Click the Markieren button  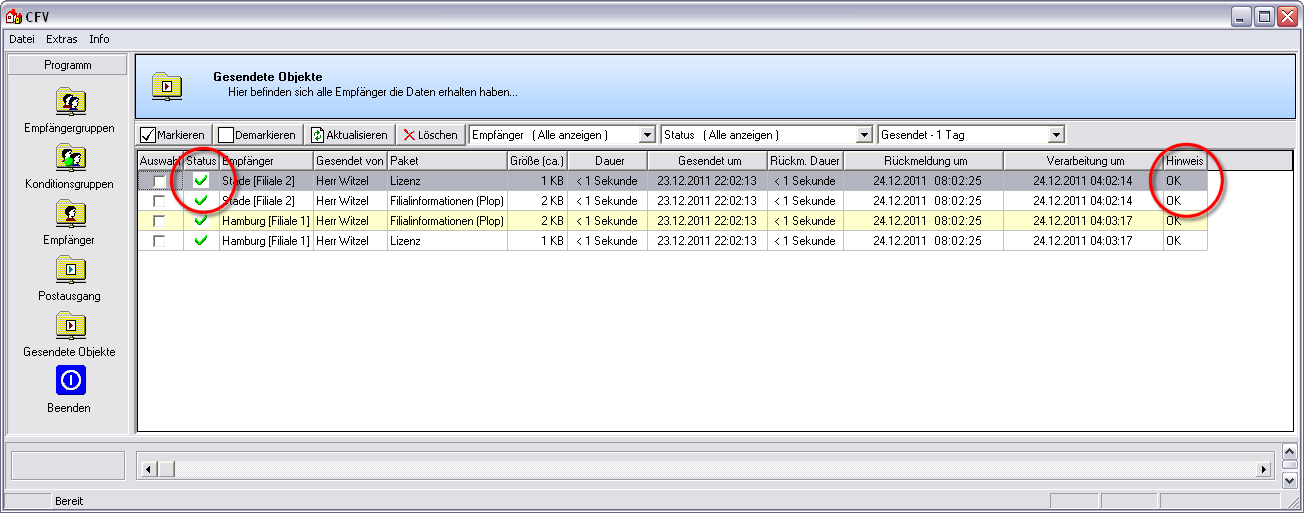click(x=173, y=135)
